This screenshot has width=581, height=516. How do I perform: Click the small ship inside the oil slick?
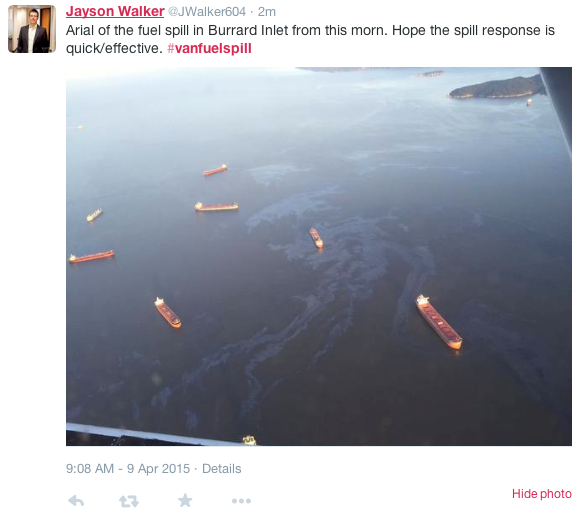coord(316,238)
